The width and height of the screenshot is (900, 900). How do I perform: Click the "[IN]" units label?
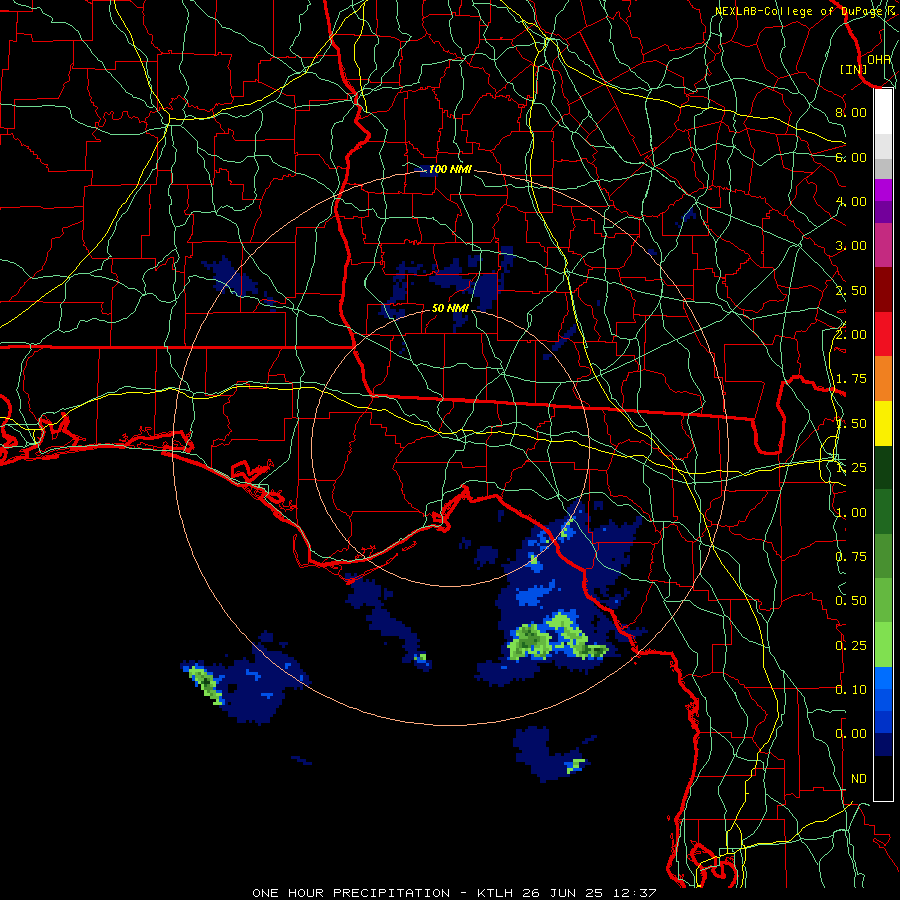tap(854, 69)
